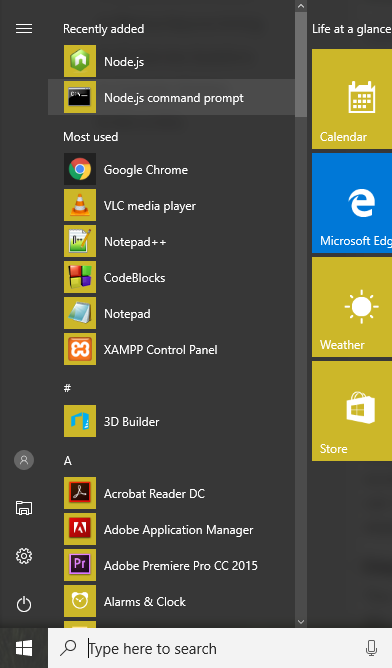Click the search magnifier icon
Screen dimensions: 392x668
tap(68, 648)
